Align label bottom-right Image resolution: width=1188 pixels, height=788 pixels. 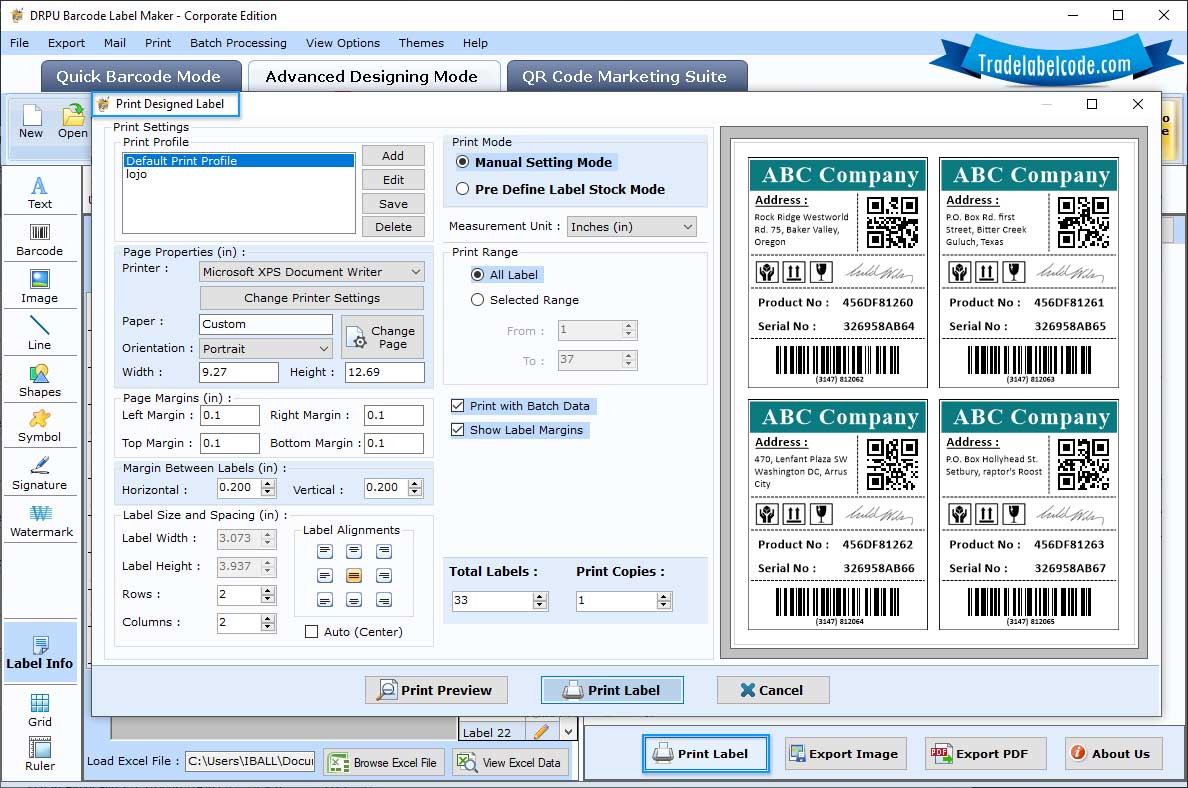pyautogui.click(x=384, y=600)
